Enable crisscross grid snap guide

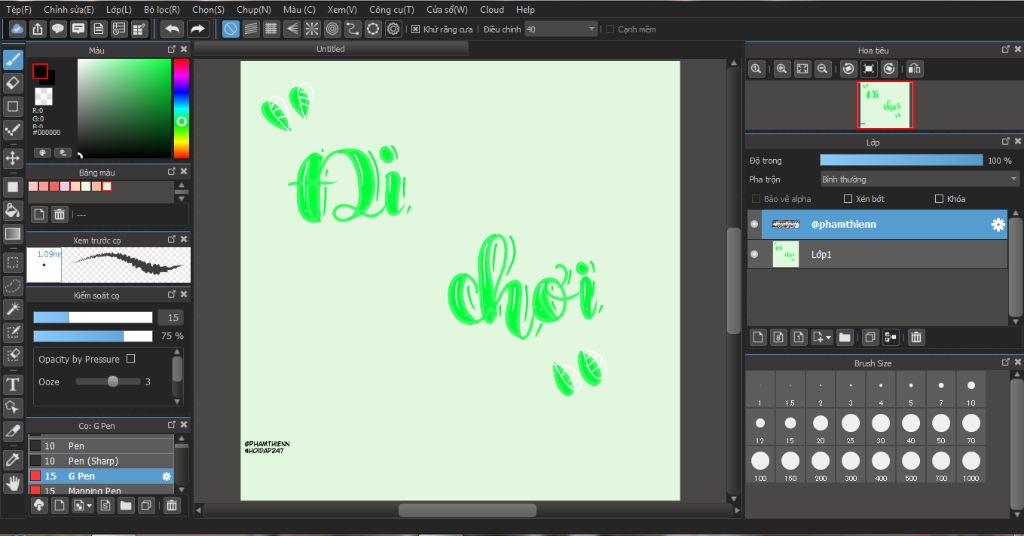(271, 29)
